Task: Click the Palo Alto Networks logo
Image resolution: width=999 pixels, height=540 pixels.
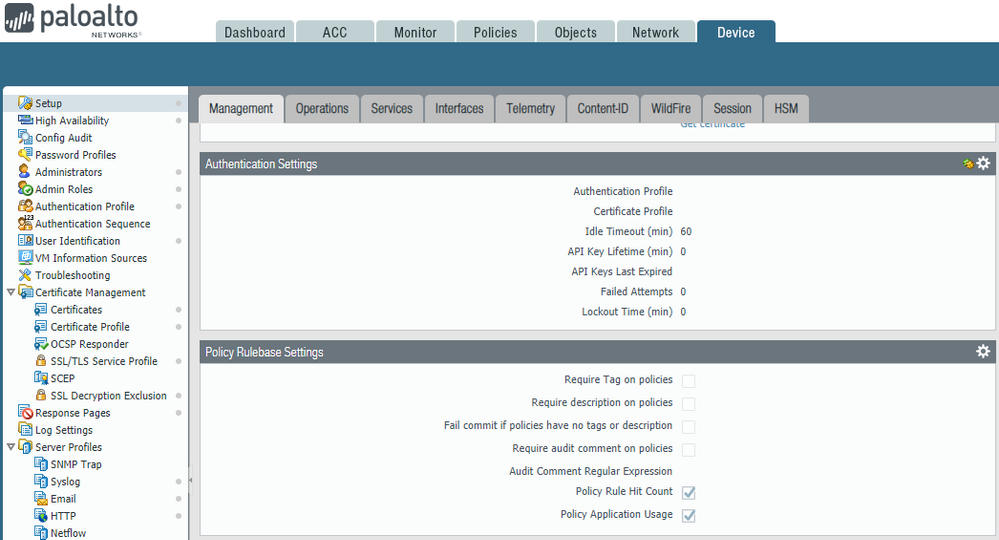Action: 72,21
